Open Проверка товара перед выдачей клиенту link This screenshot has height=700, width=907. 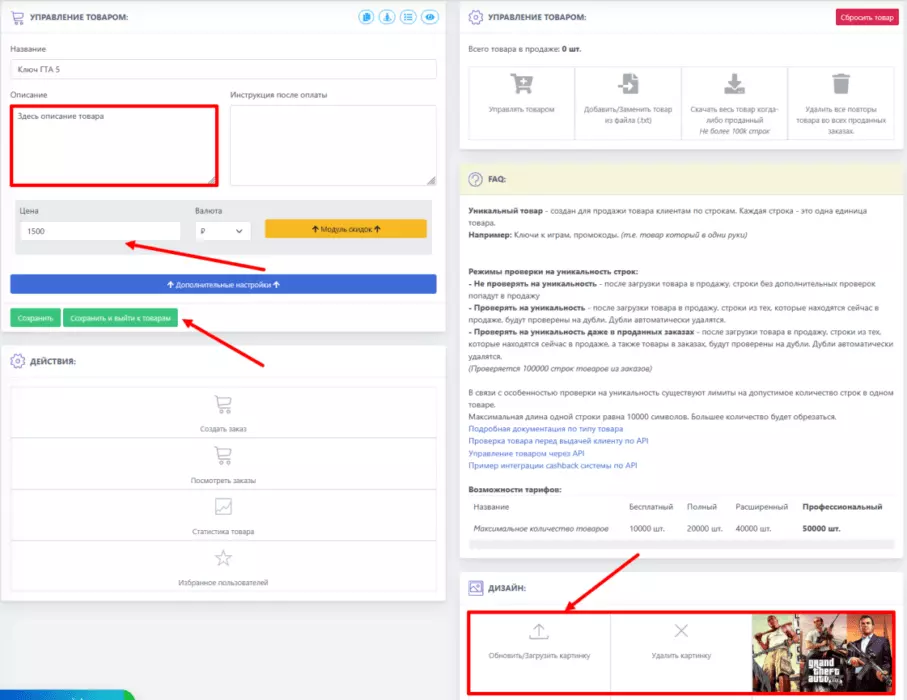click(558, 441)
